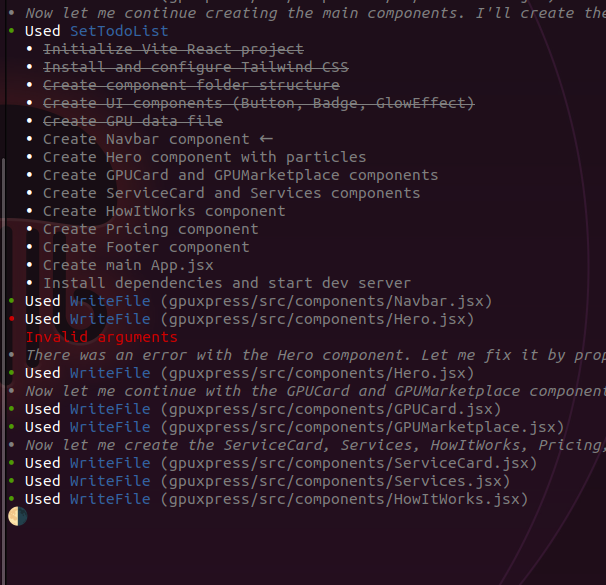
Task: Select 'Create ServiceCard and Services components' todo
Action: 232,193
